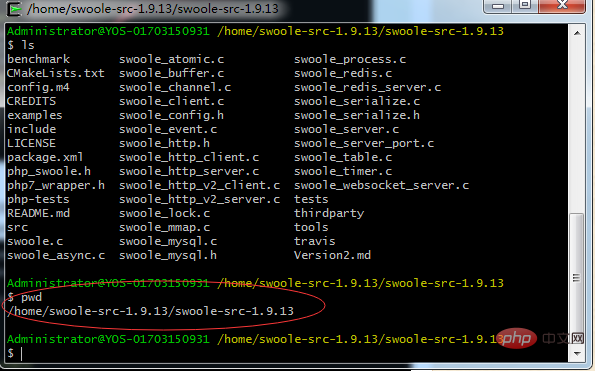595x371 pixels.
Task: Click 'swoole_buffer.c' in the listing
Action: tap(172, 73)
